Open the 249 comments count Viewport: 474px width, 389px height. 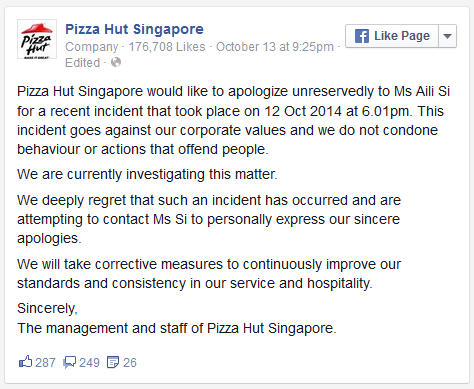[89, 363]
